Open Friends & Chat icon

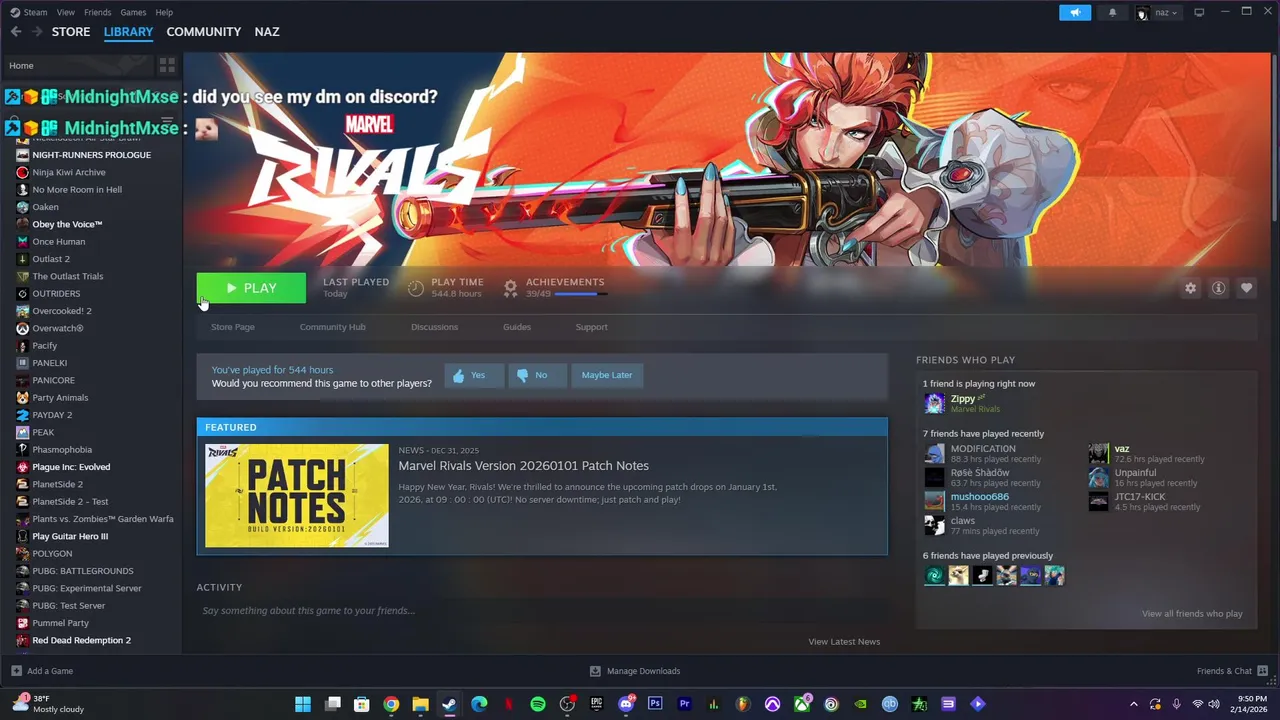pyautogui.click(x=1263, y=671)
